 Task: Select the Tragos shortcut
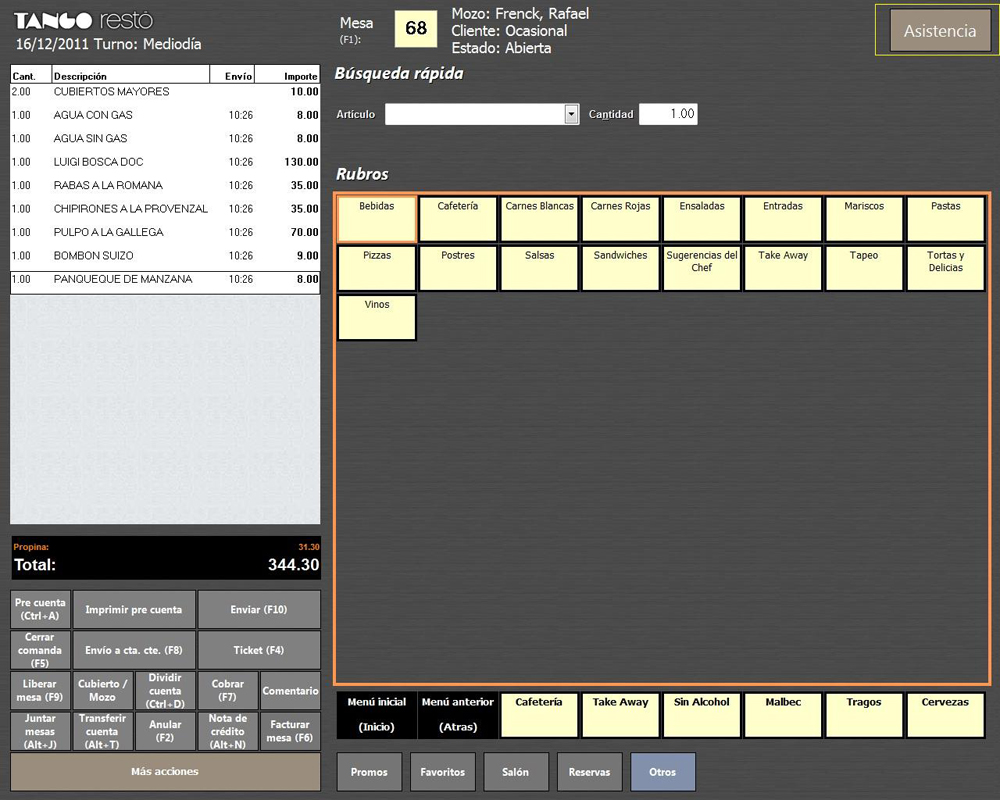[864, 715]
